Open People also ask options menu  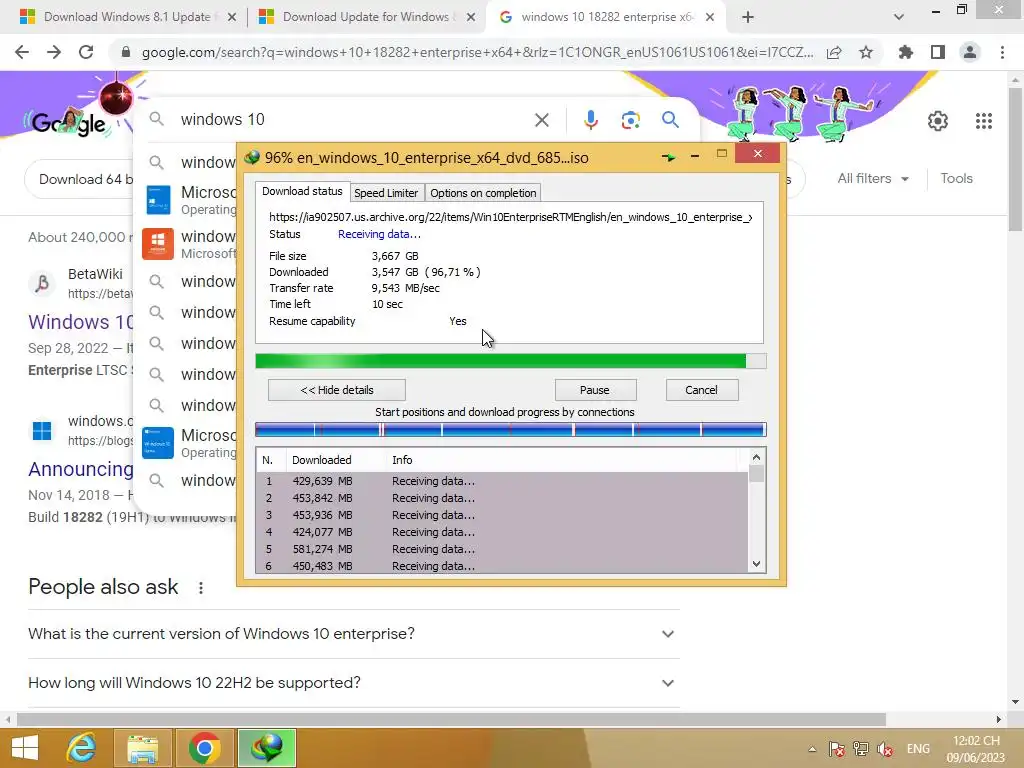pyautogui.click(x=200, y=588)
